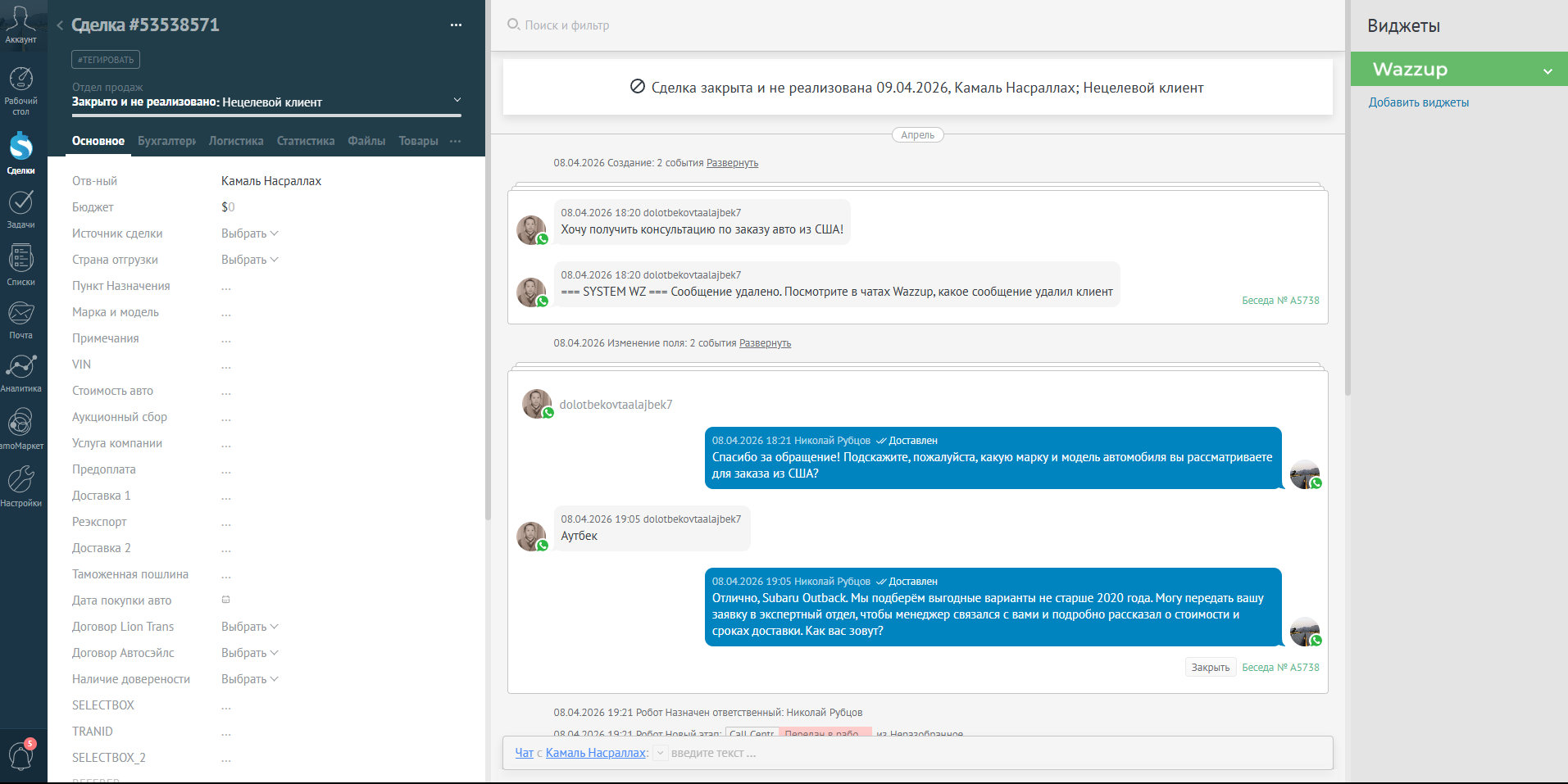The height and width of the screenshot is (784, 1568).
Task: Click the Добавить виджеты link
Action: [1418, 102]
